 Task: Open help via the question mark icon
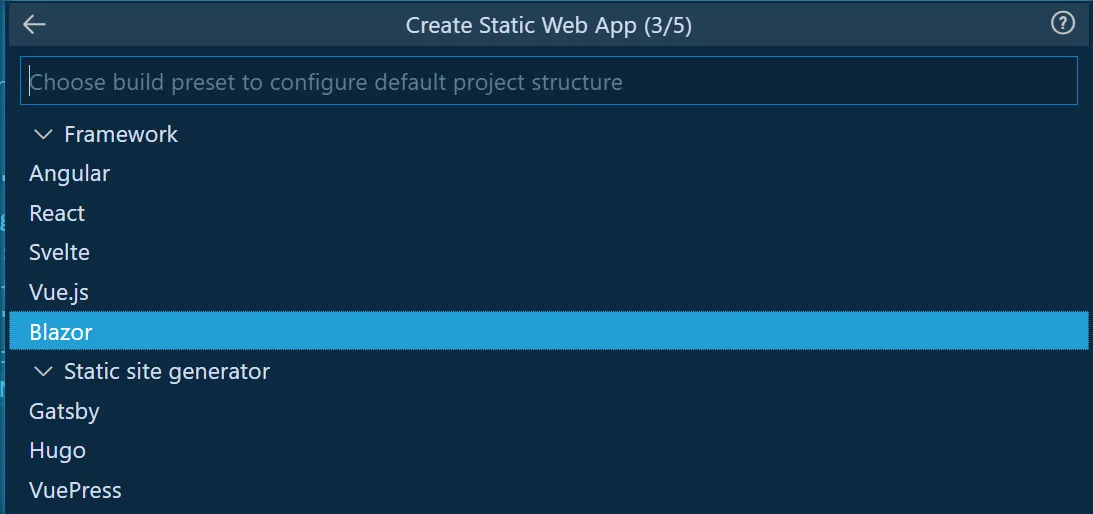click(1063, 24)
